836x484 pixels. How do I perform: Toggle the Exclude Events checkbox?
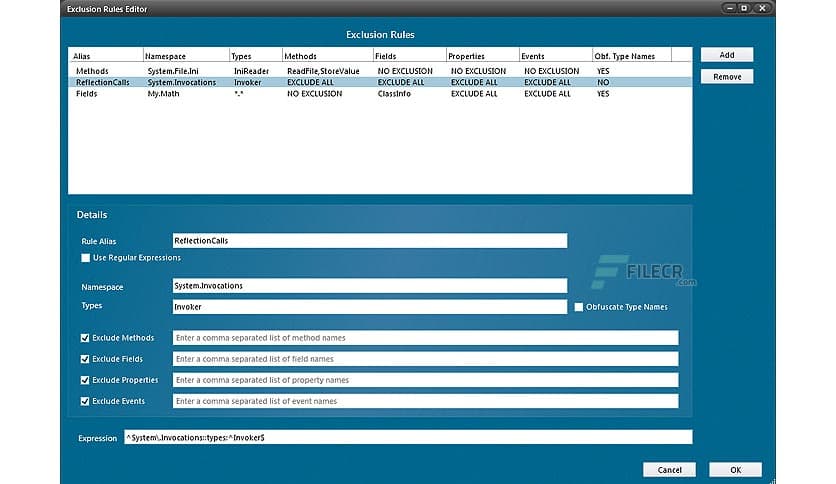coord(85,401)
